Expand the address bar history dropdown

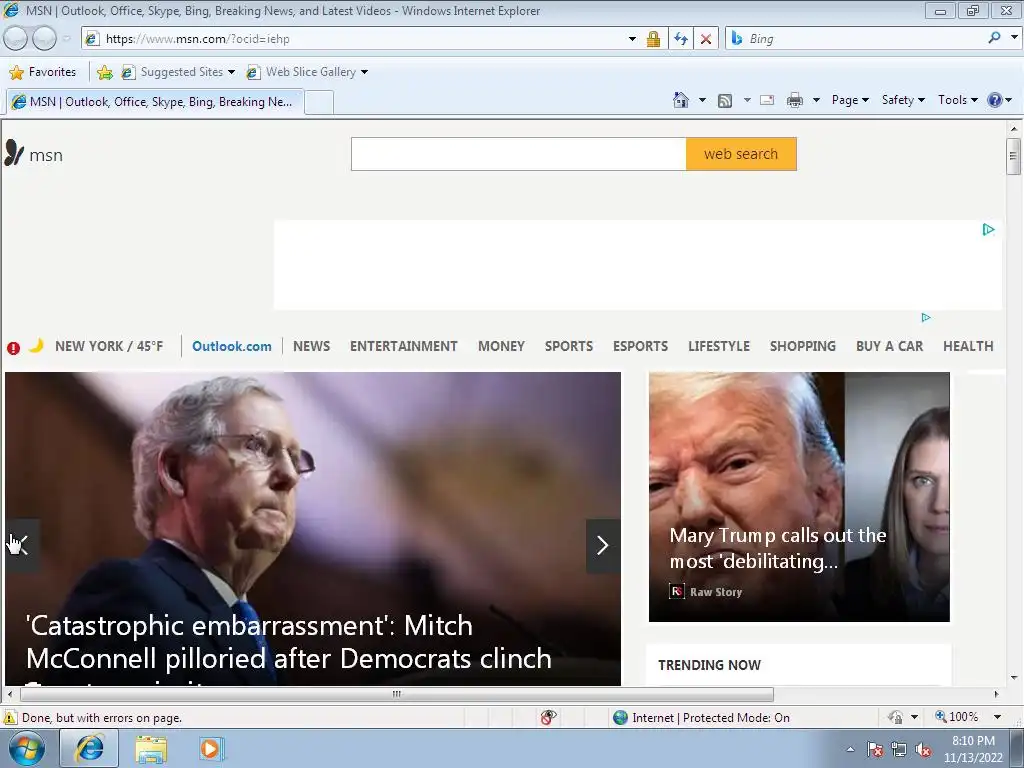click(632, 39)
